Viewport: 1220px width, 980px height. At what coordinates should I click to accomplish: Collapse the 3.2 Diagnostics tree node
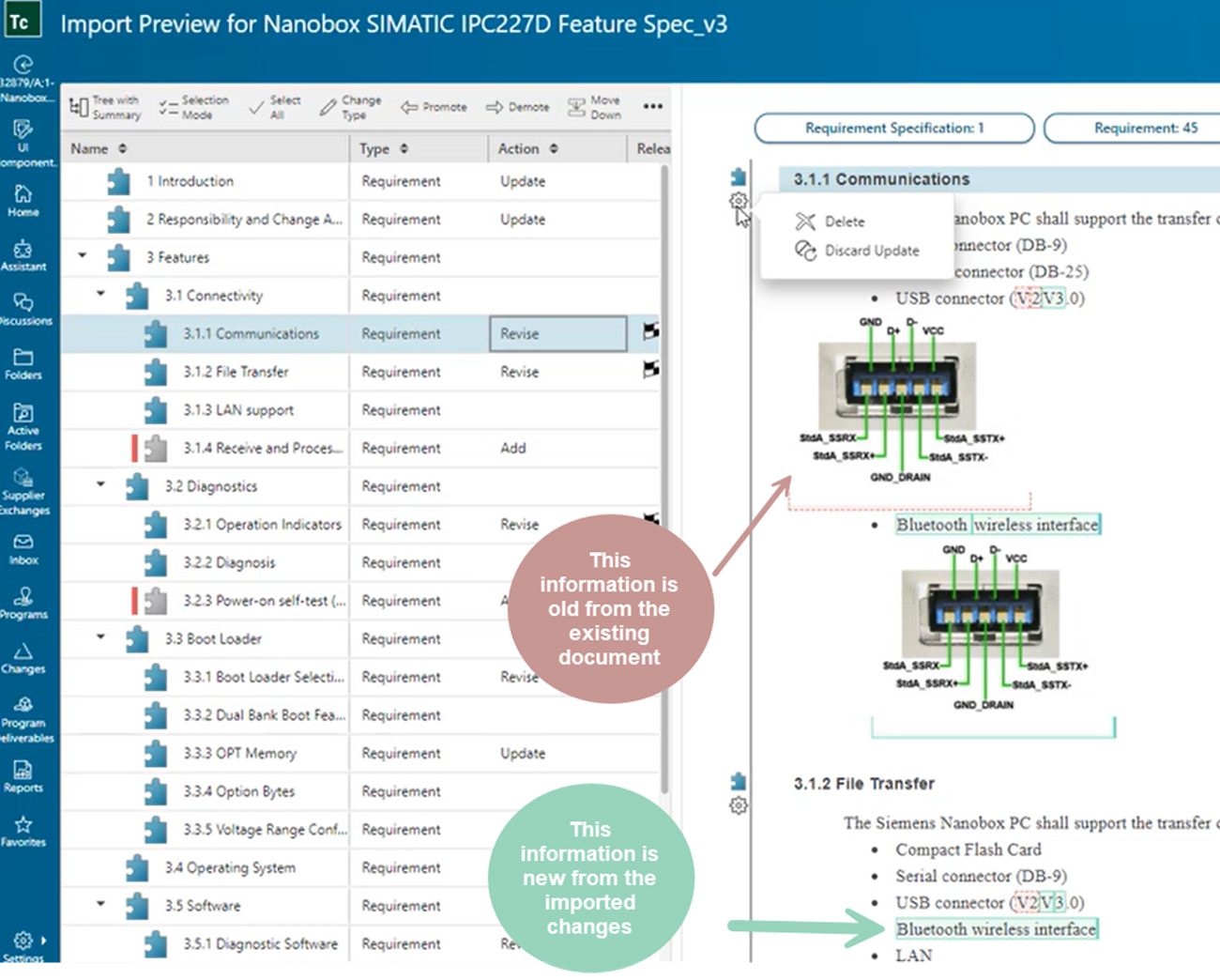coord(100,484)
